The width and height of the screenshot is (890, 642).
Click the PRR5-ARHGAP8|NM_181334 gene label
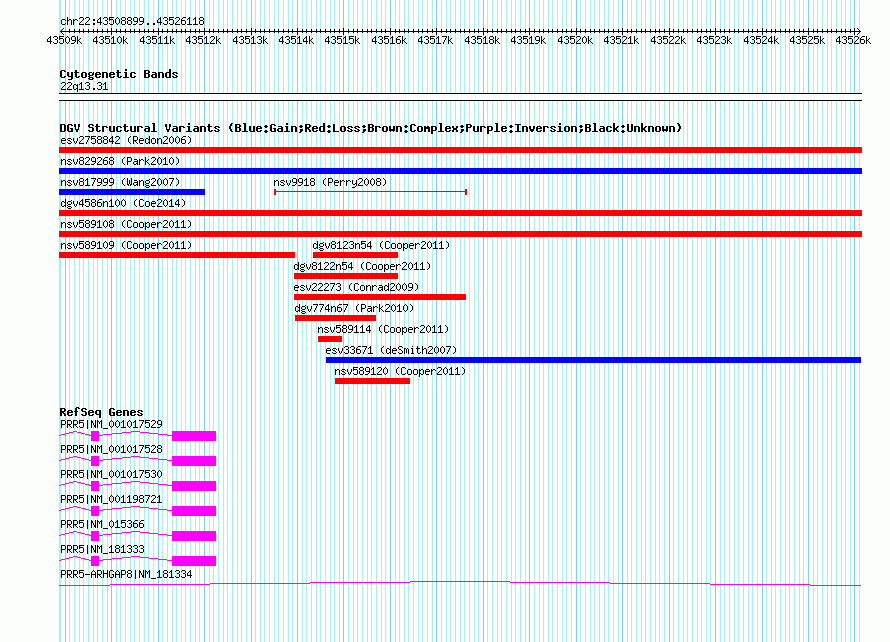(x=126, y=574)
